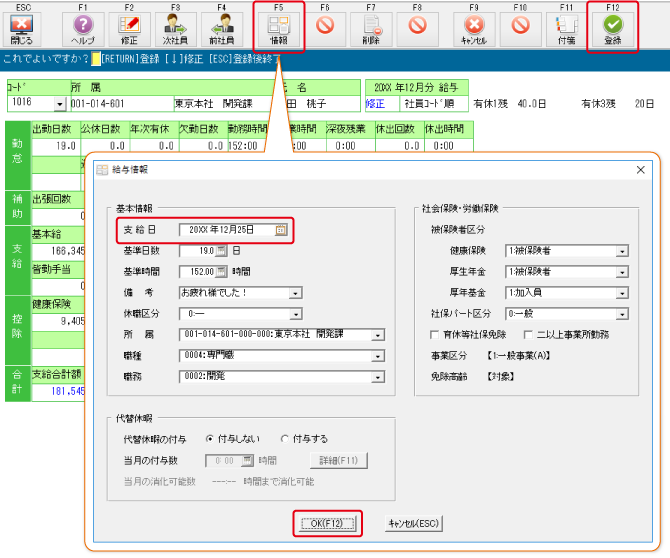The height and width of the screenshot is (558, 670).
Task: Go to next employee with F3 次社員
Action: click(176, 29)
